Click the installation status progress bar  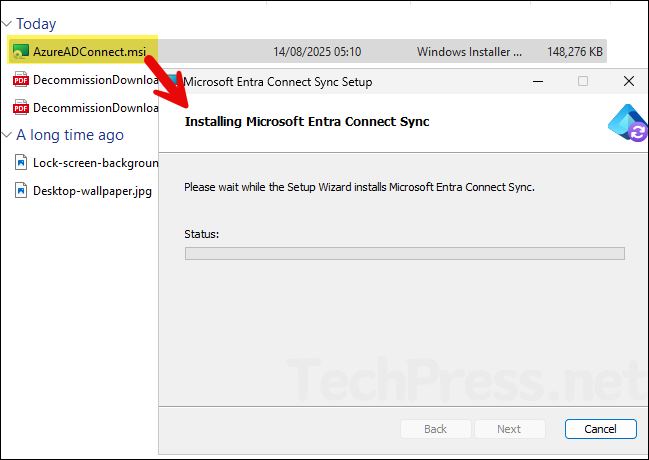click(405, 253)
